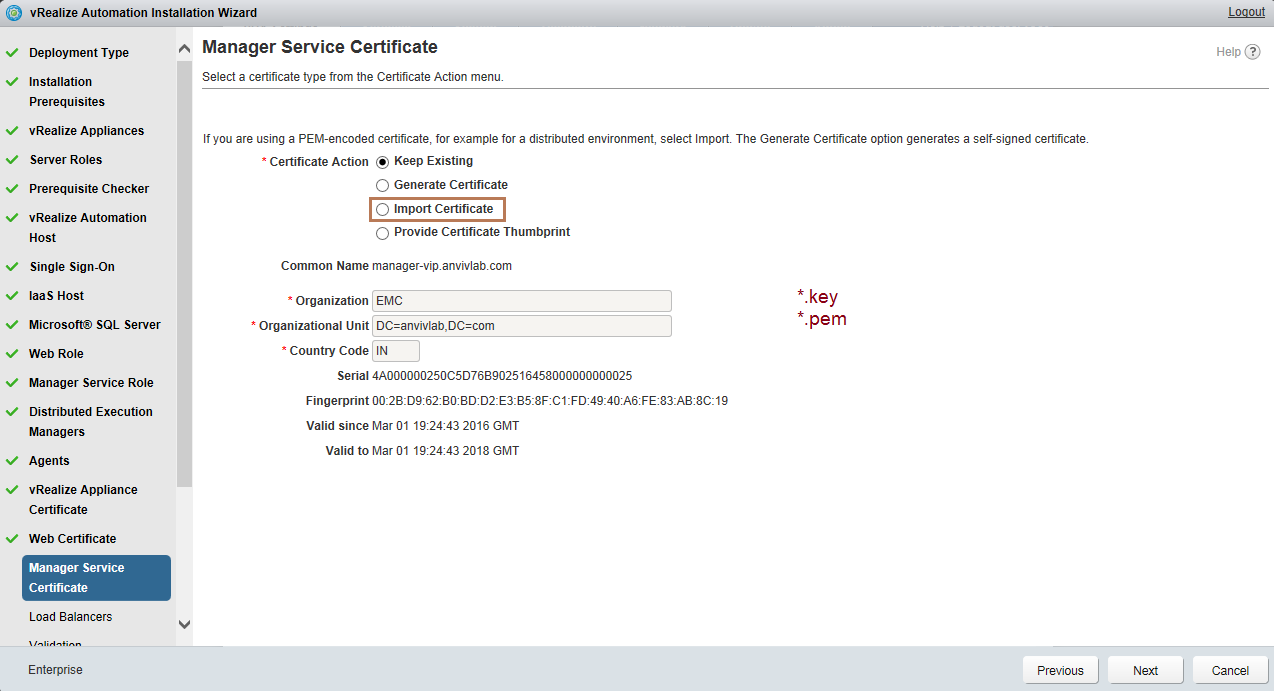Click sidebar scroll down arrow
The height and width of the screenshot is (691, 1274).
point(184,624)
